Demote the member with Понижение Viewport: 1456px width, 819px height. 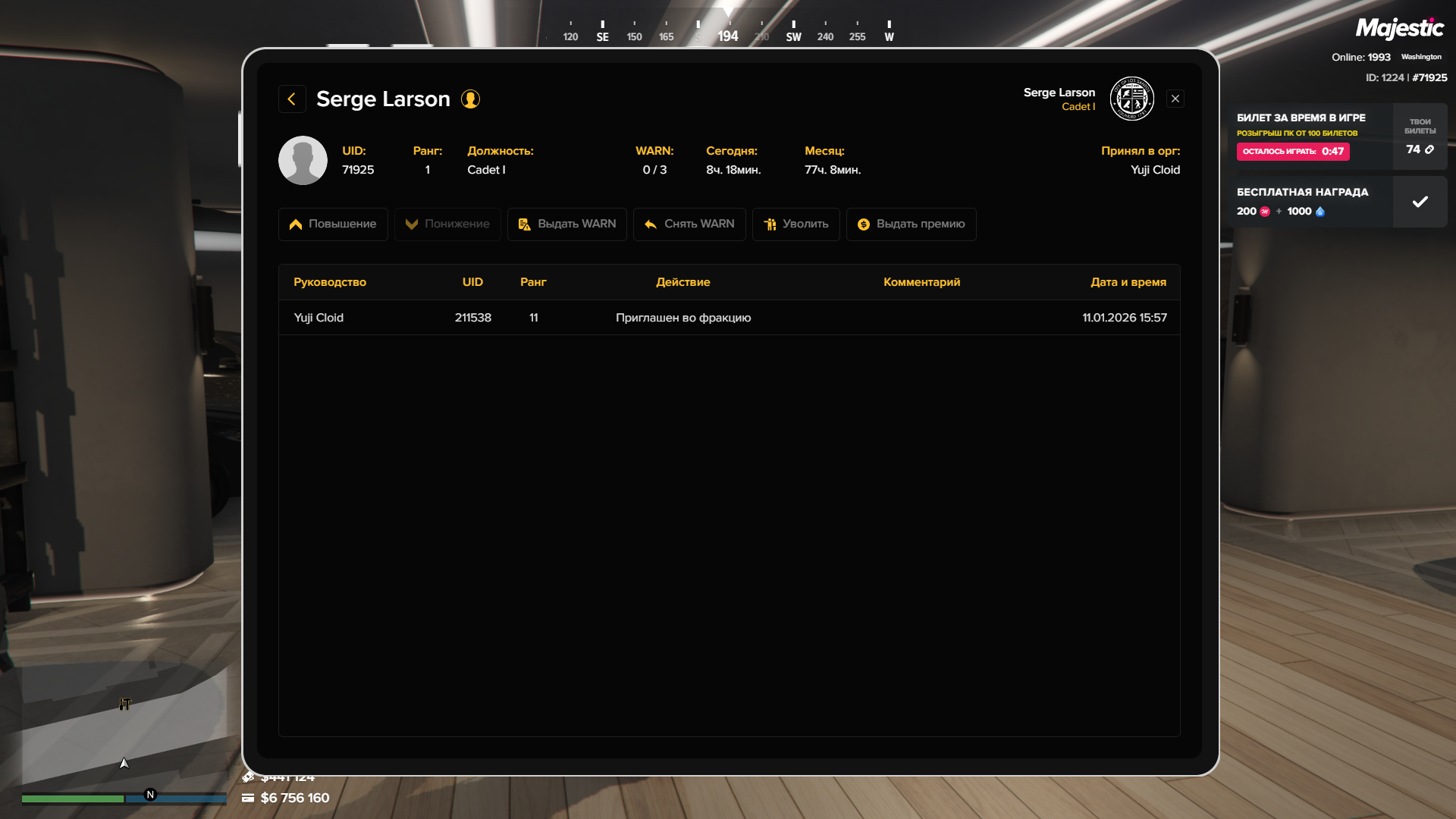click(x=447, y=224)
